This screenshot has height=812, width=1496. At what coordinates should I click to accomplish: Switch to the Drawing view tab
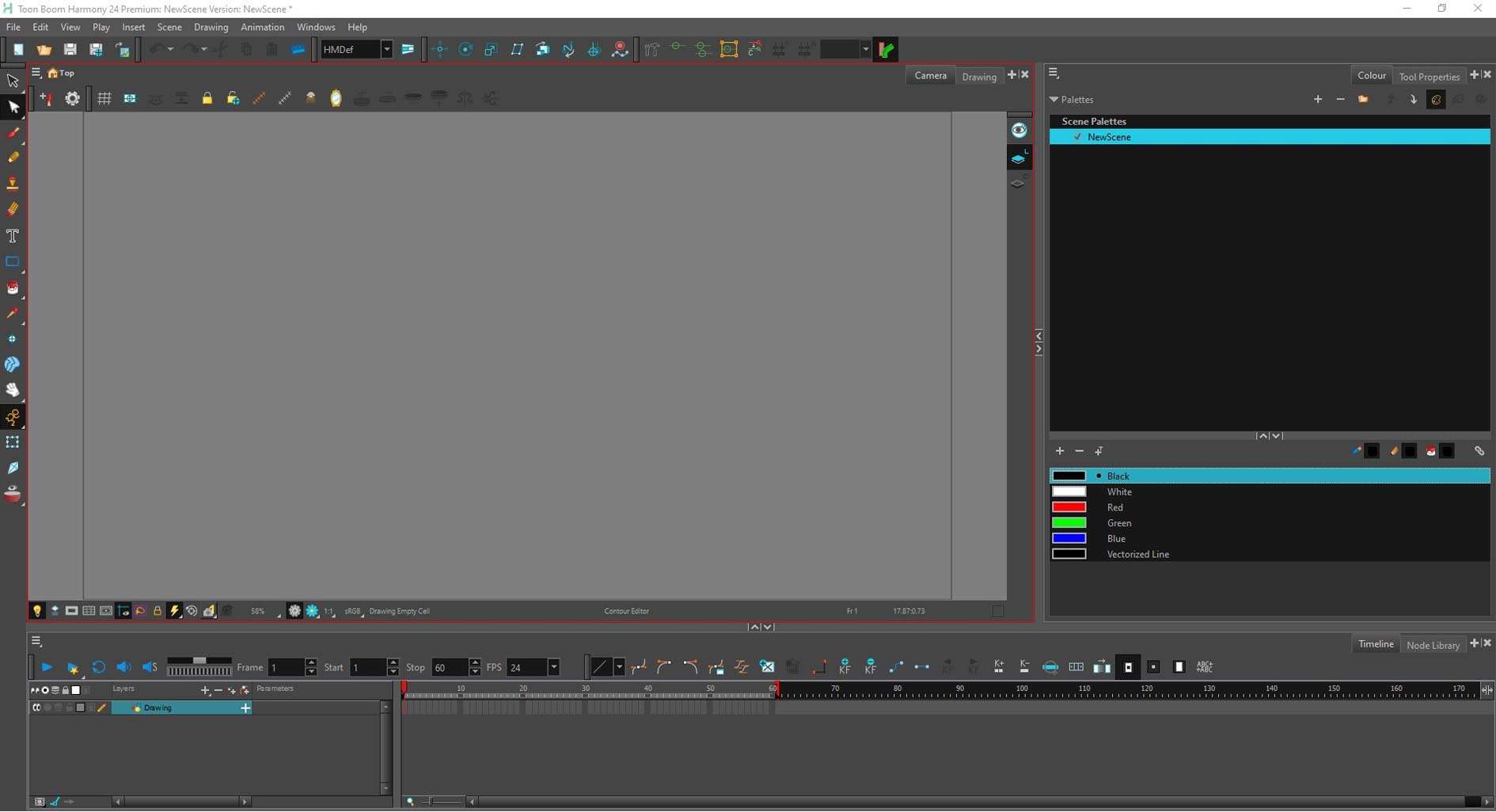978,77
